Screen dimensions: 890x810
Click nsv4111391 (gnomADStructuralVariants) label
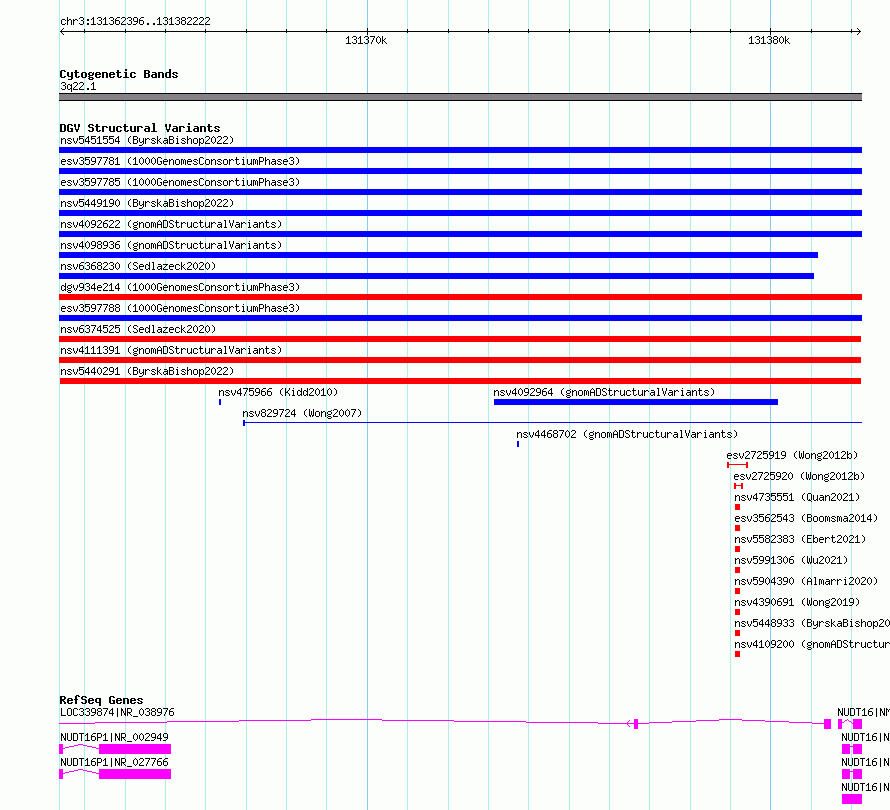[x=171, y=350]
